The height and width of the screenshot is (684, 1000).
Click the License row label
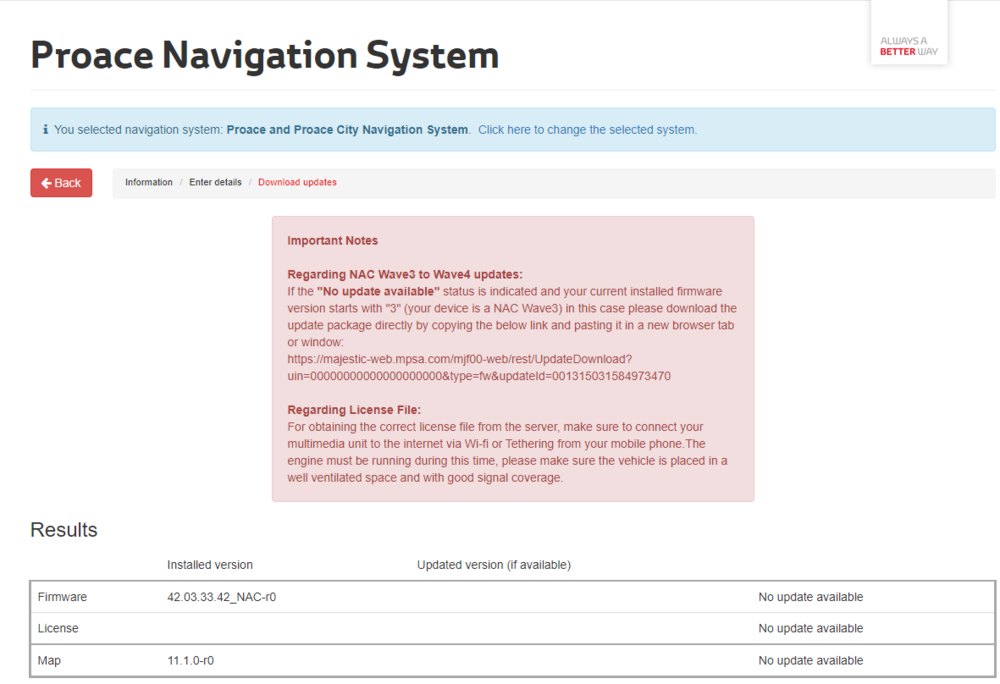click(58, 628)
